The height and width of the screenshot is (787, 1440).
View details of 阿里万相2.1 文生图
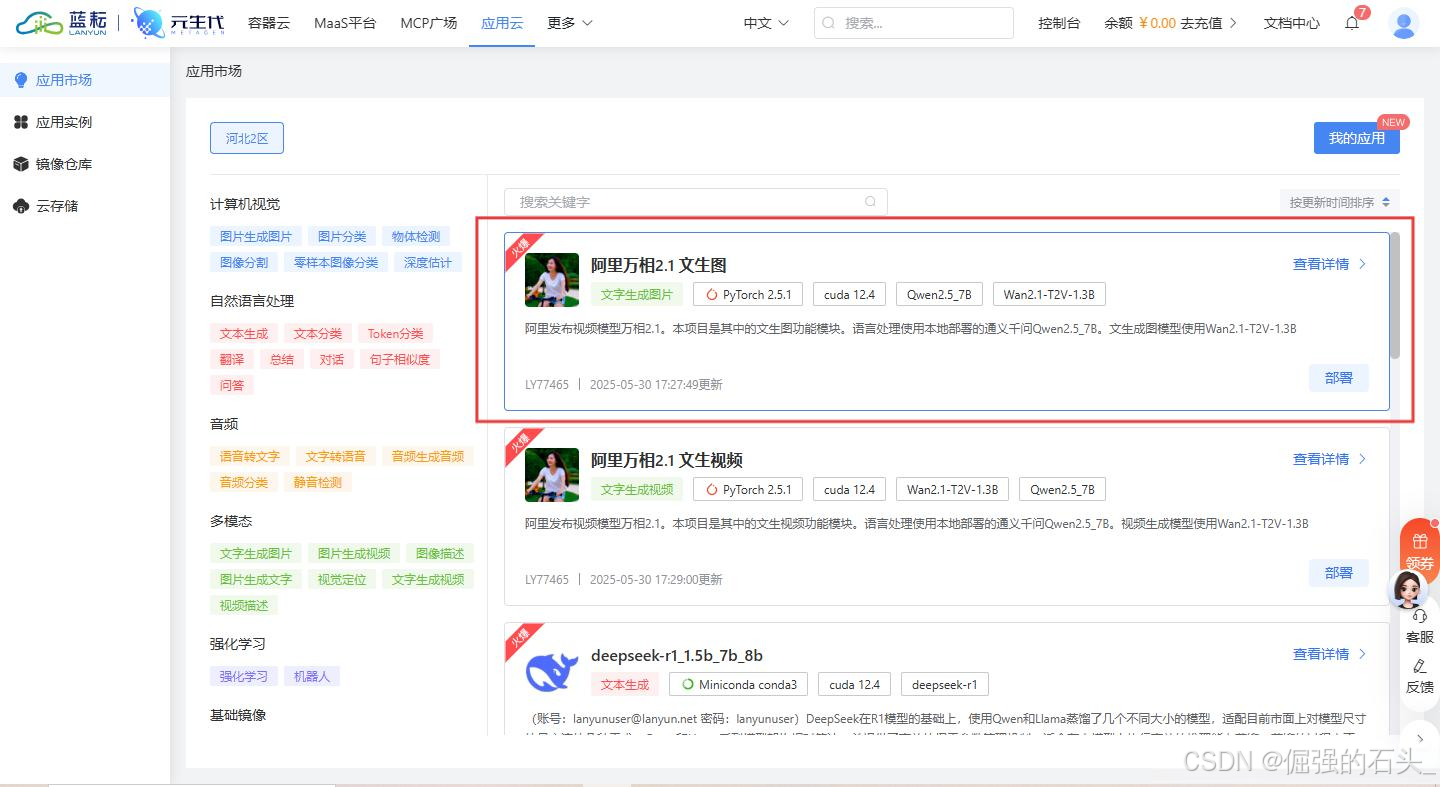coord(1329,264)
